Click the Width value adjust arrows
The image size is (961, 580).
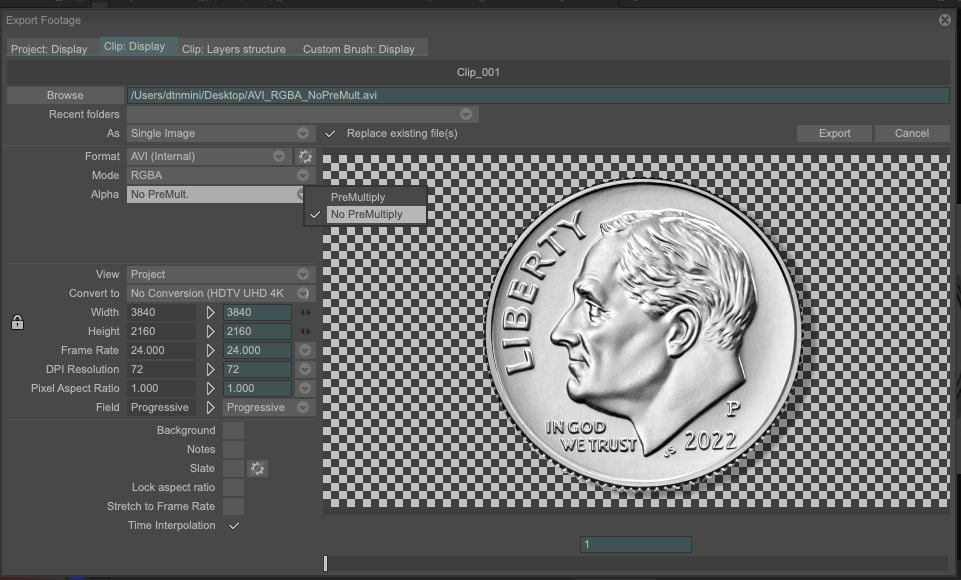(x=305, y=313)
